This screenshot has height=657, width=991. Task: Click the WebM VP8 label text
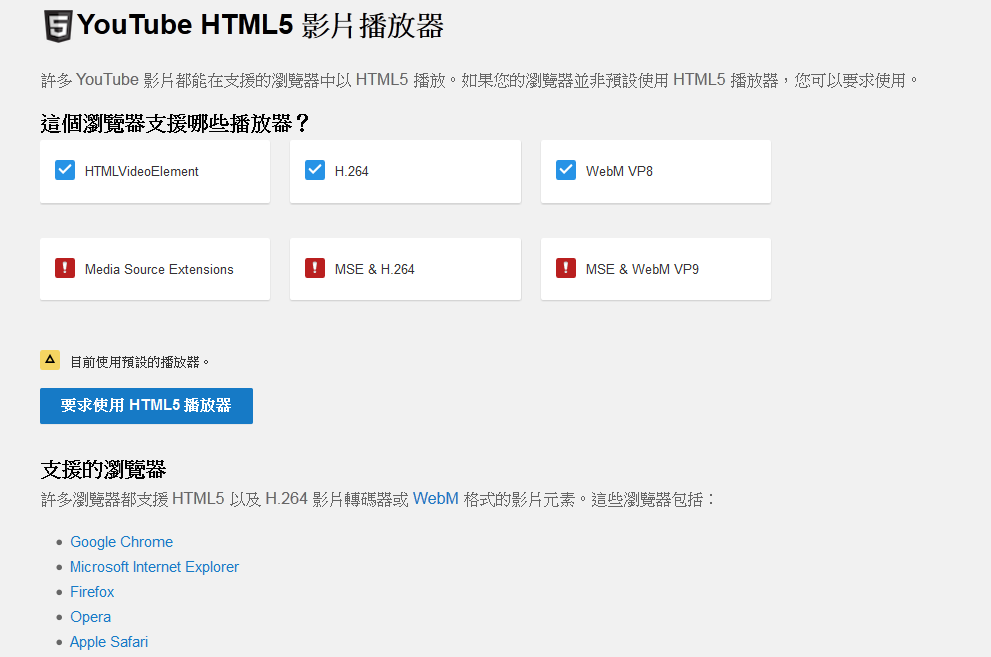click(x=619, y=171)
